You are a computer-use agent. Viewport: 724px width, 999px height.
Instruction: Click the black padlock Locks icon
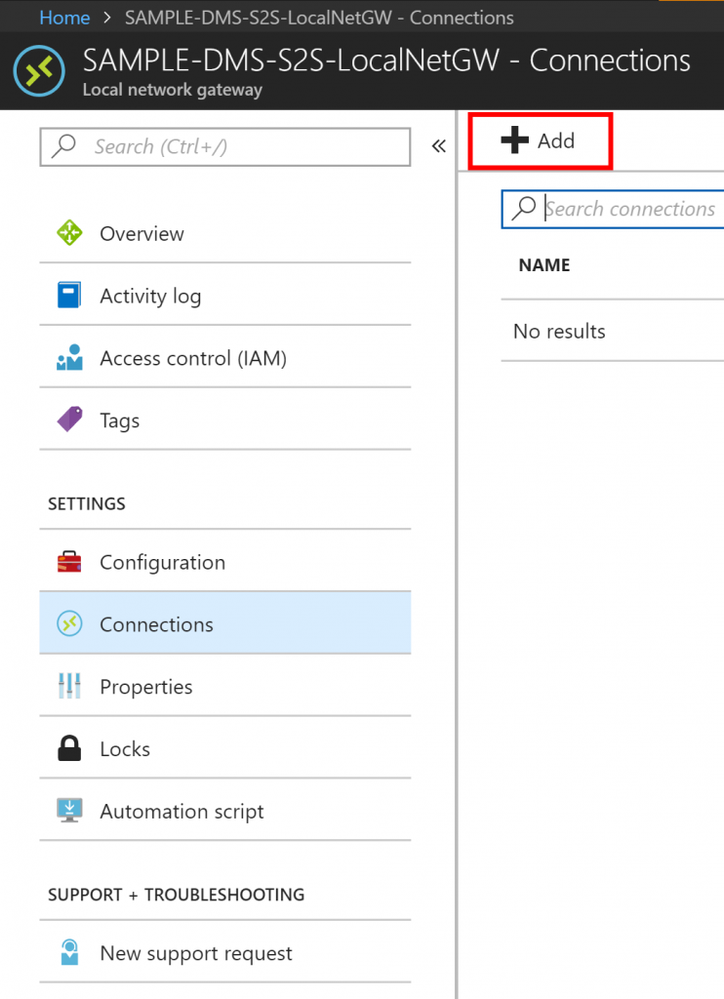[69, 748]
